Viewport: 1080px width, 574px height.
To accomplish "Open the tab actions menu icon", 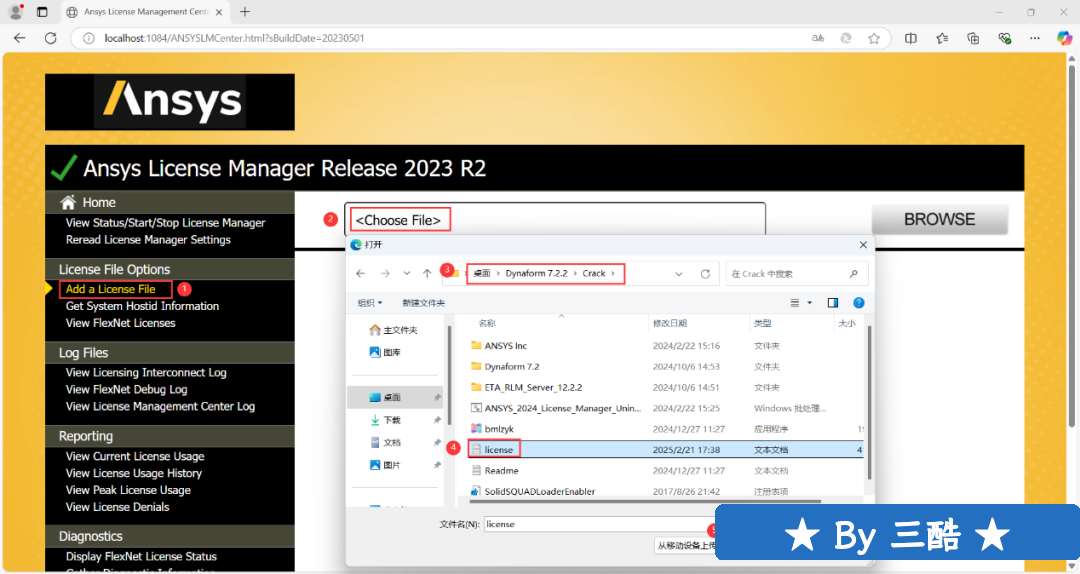I will 42,12.
